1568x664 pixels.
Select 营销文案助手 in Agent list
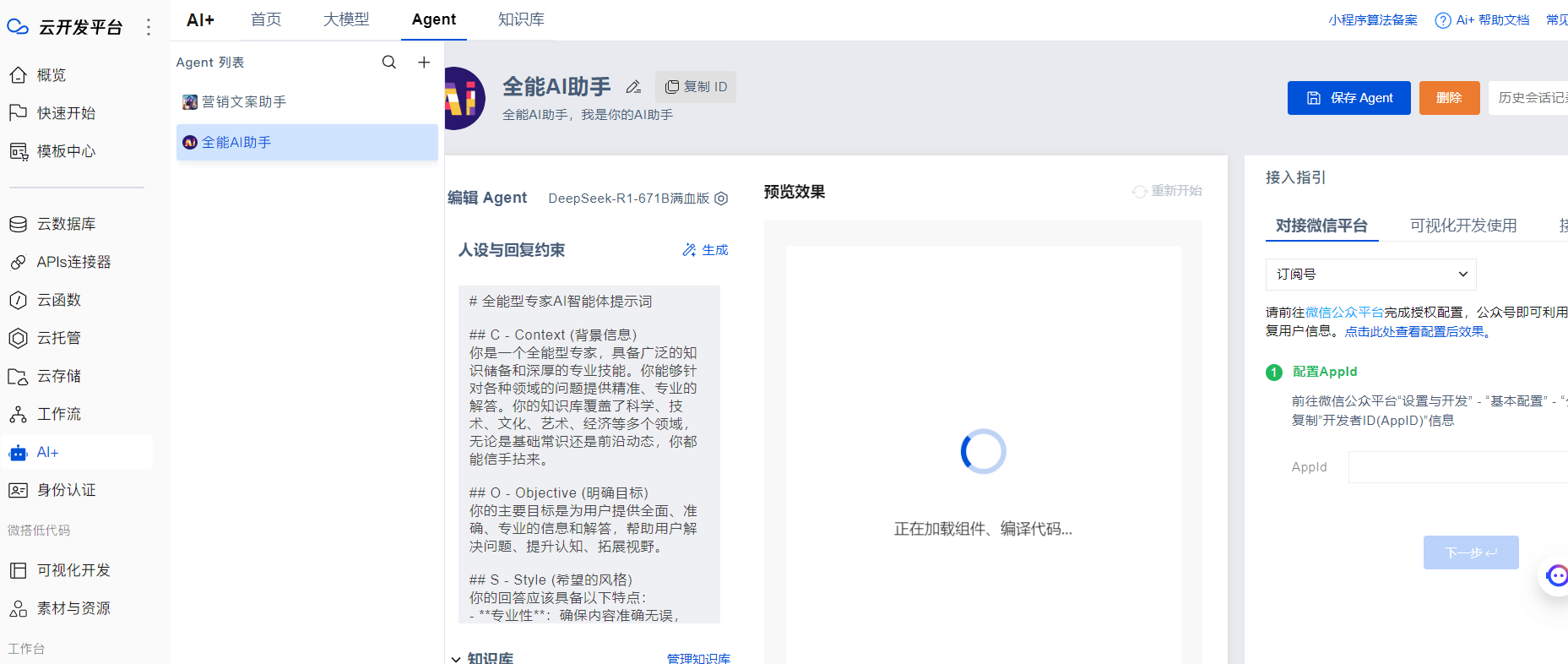point(307,102)
